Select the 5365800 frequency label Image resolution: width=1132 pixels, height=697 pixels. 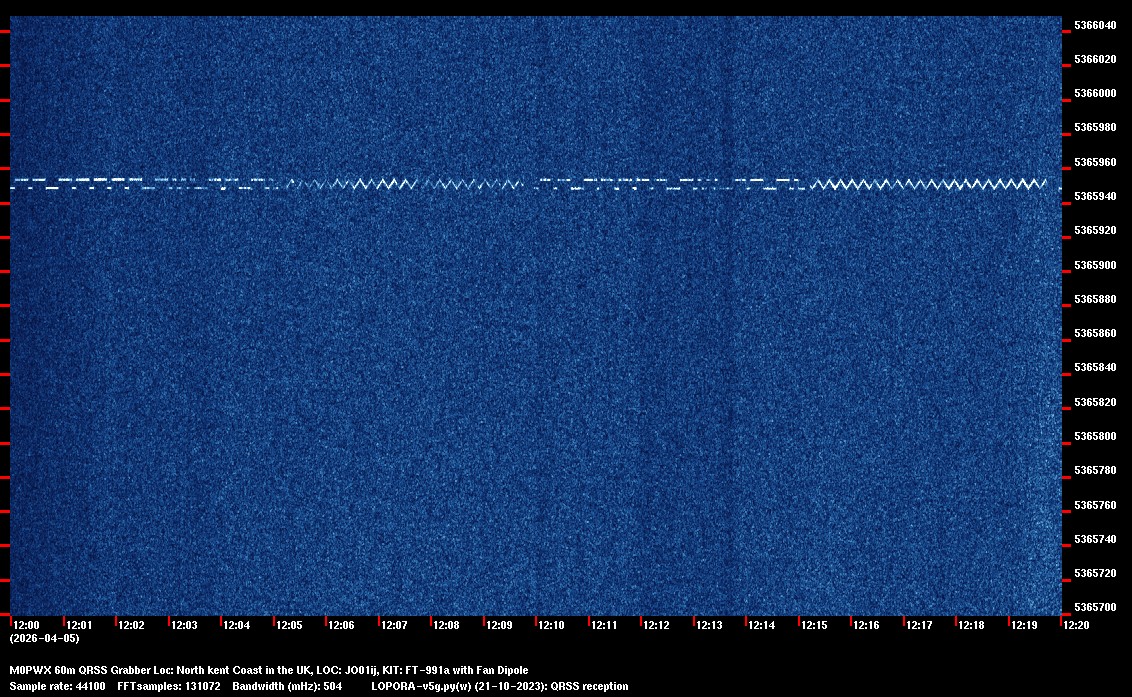1095,436
